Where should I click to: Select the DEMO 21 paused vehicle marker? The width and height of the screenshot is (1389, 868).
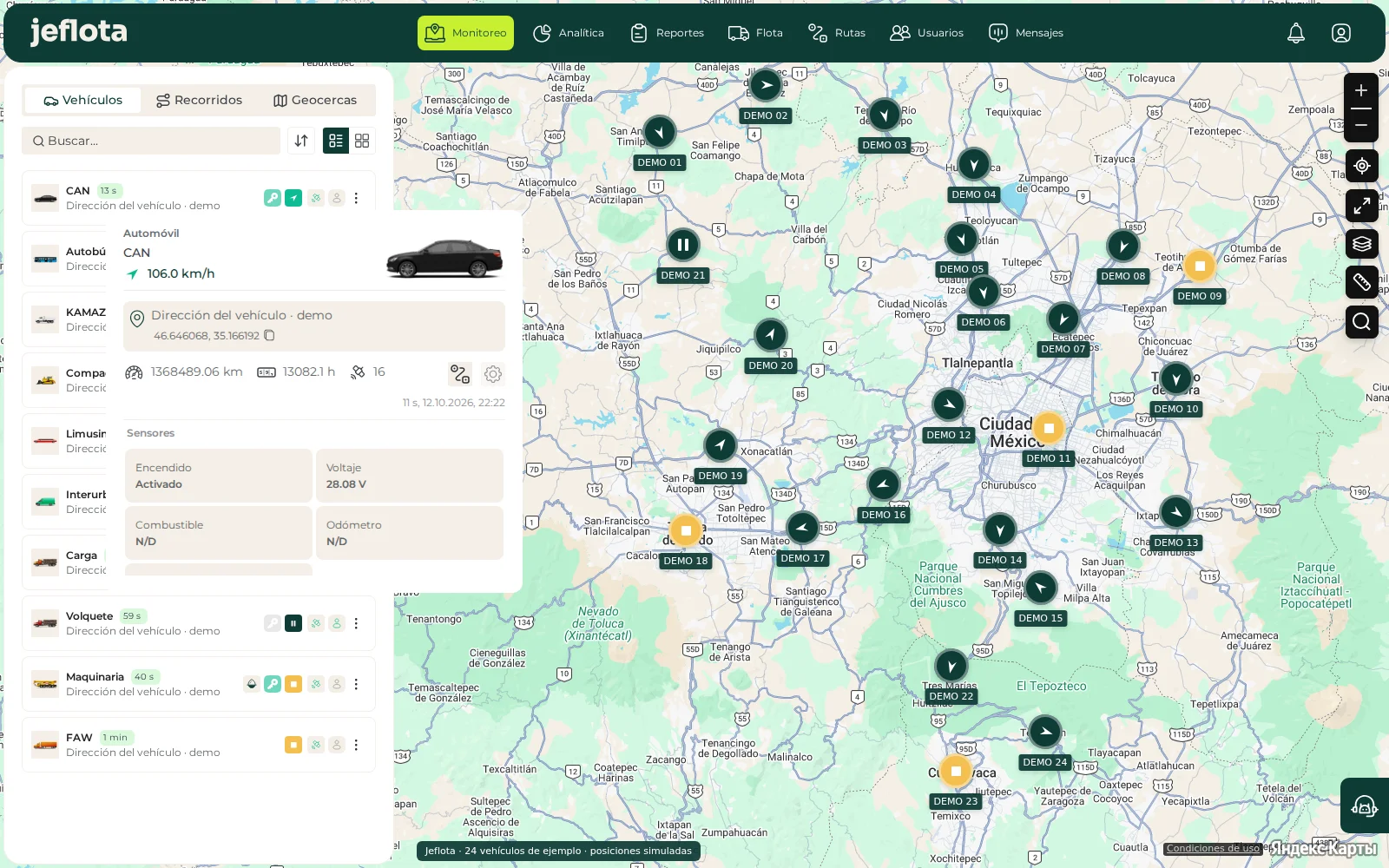pyautogui.click(x=683, y=245)
